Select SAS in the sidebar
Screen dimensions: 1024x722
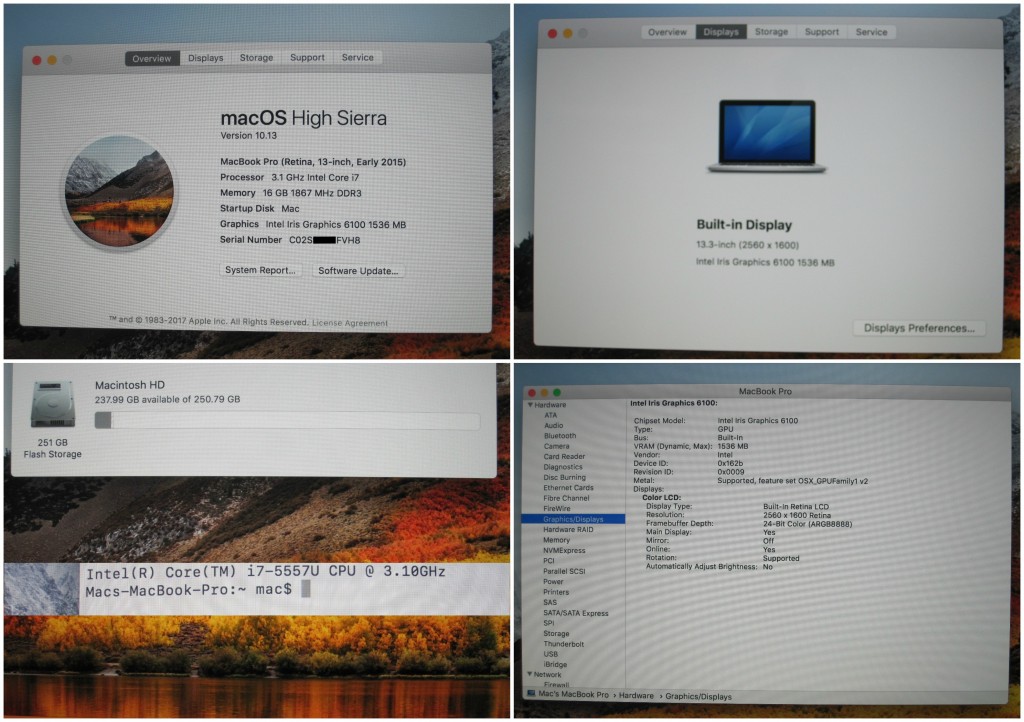point(550,603)
